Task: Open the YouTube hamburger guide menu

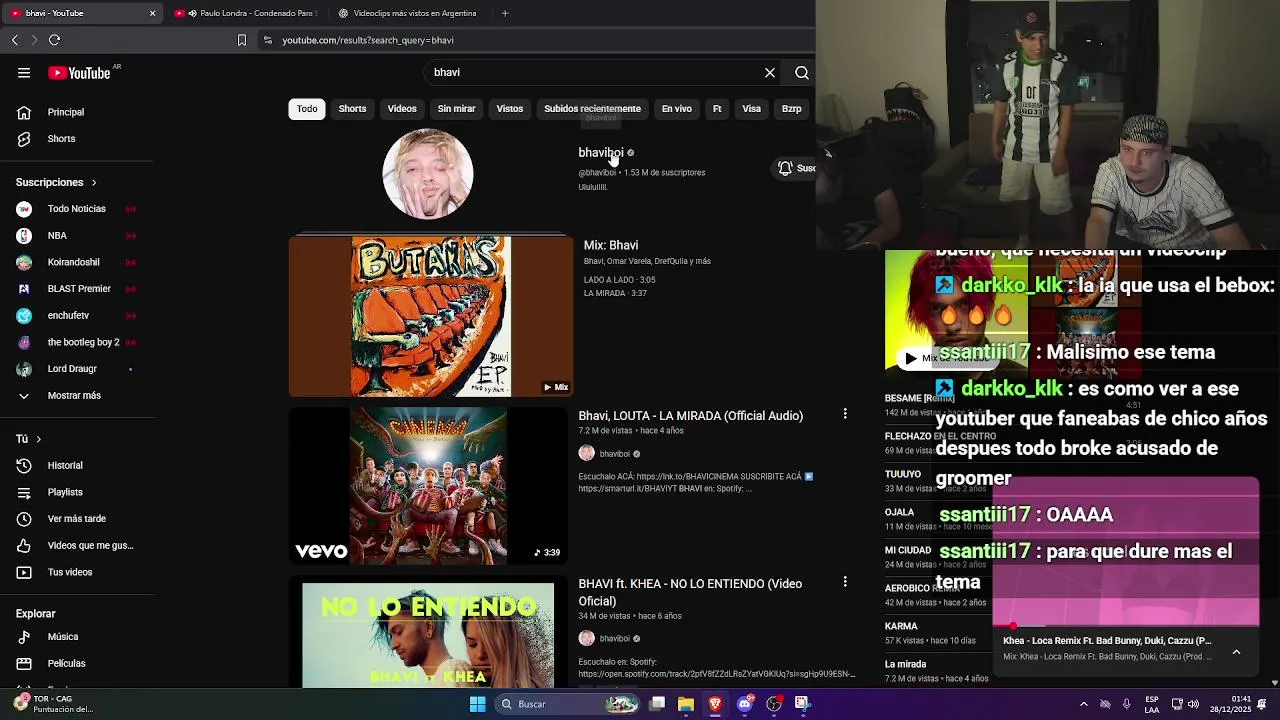Action: [24, 72]
